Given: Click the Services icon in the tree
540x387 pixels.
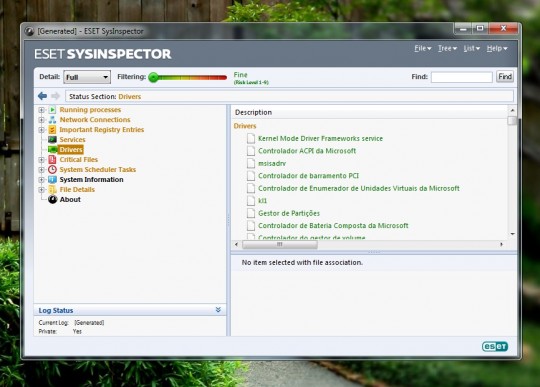Looking at the screenshot, I should point(52,139).
